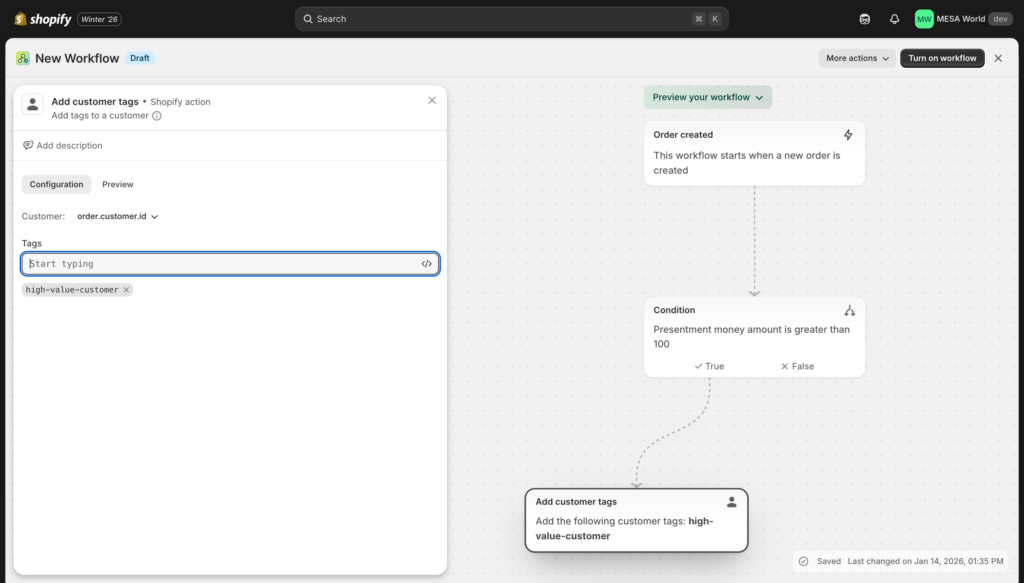
Task: Click the checkmark icon next to Saved status
Action: click(803, 561)
